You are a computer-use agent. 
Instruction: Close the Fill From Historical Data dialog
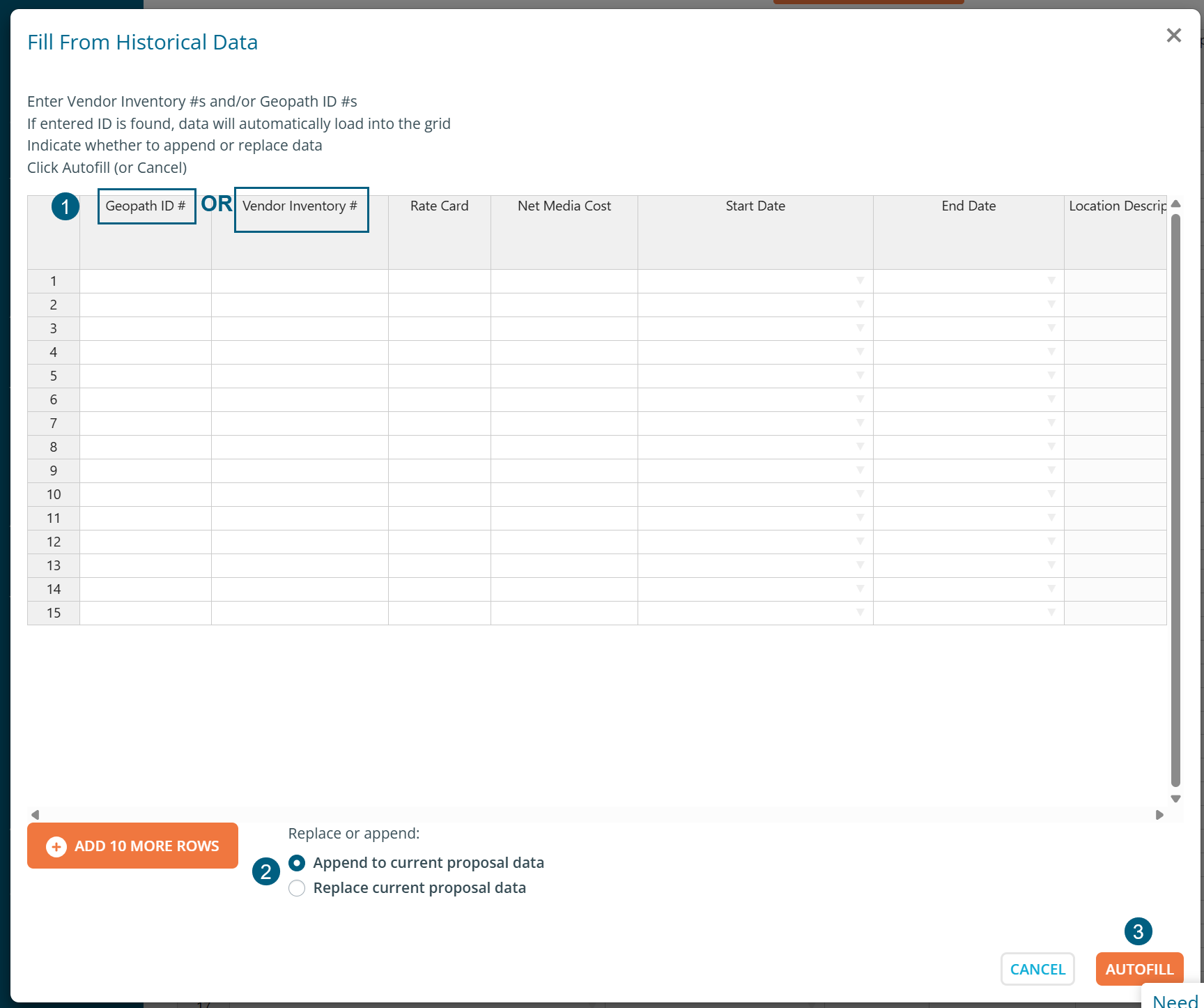1173,36
